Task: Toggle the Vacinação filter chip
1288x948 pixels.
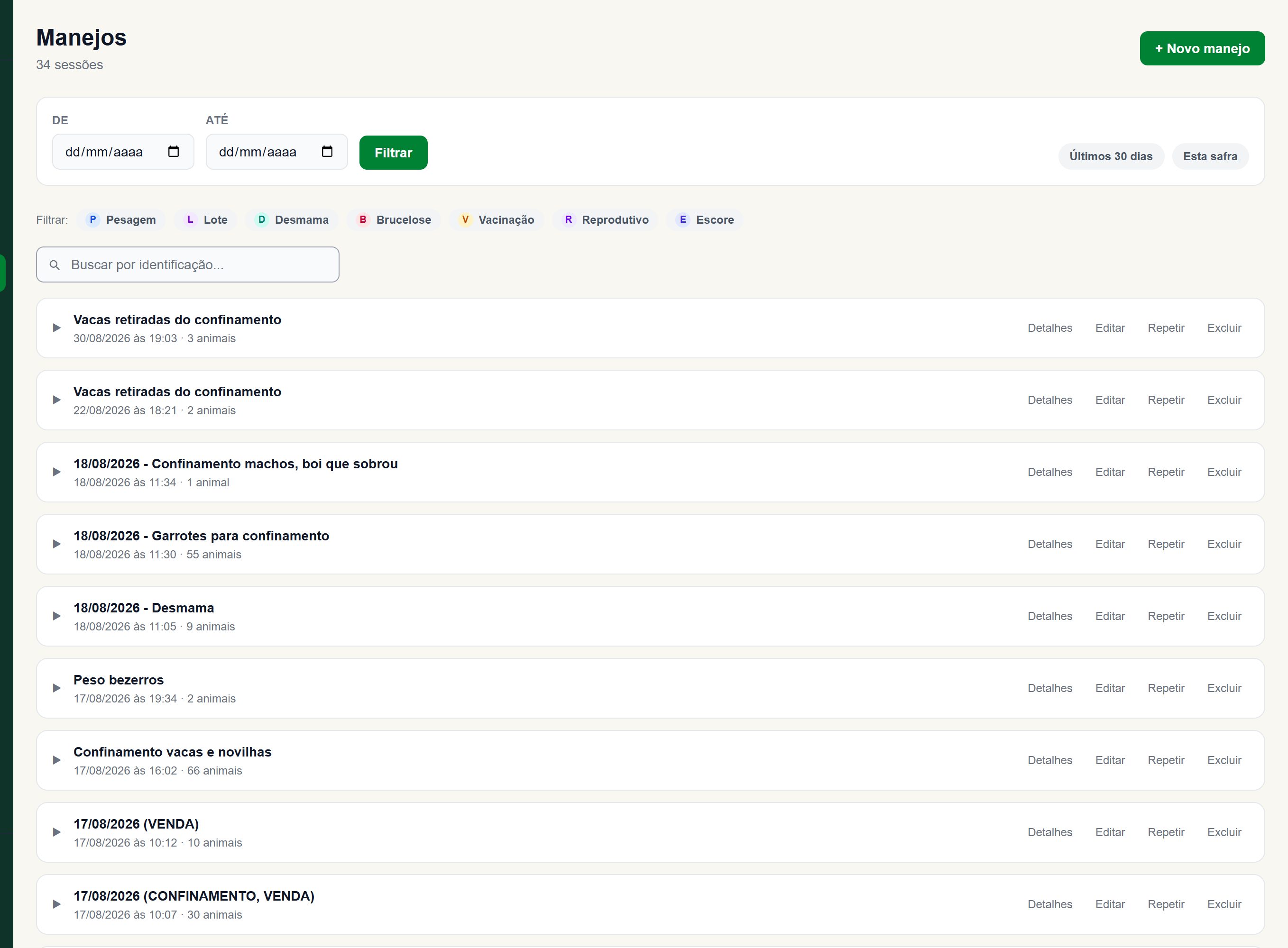Action: tap(497, 220)
